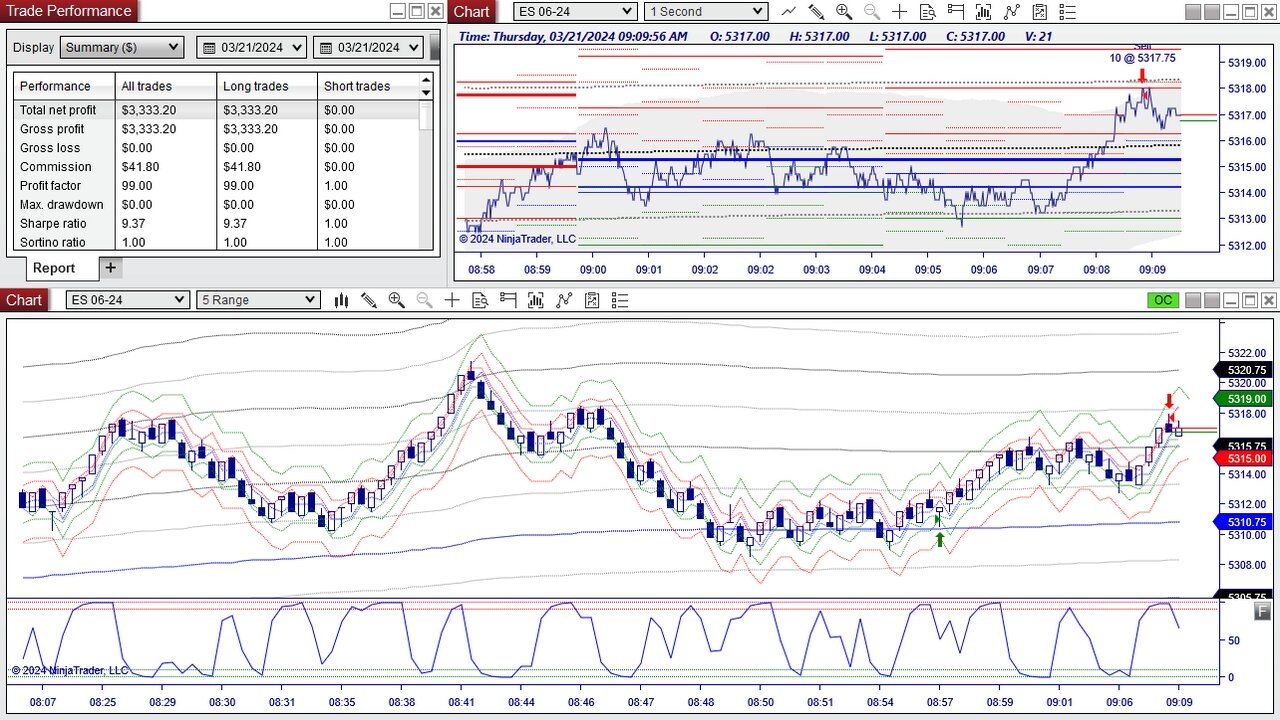Click table scroll down arrow in Trade Performance

(x=426, y=93)
